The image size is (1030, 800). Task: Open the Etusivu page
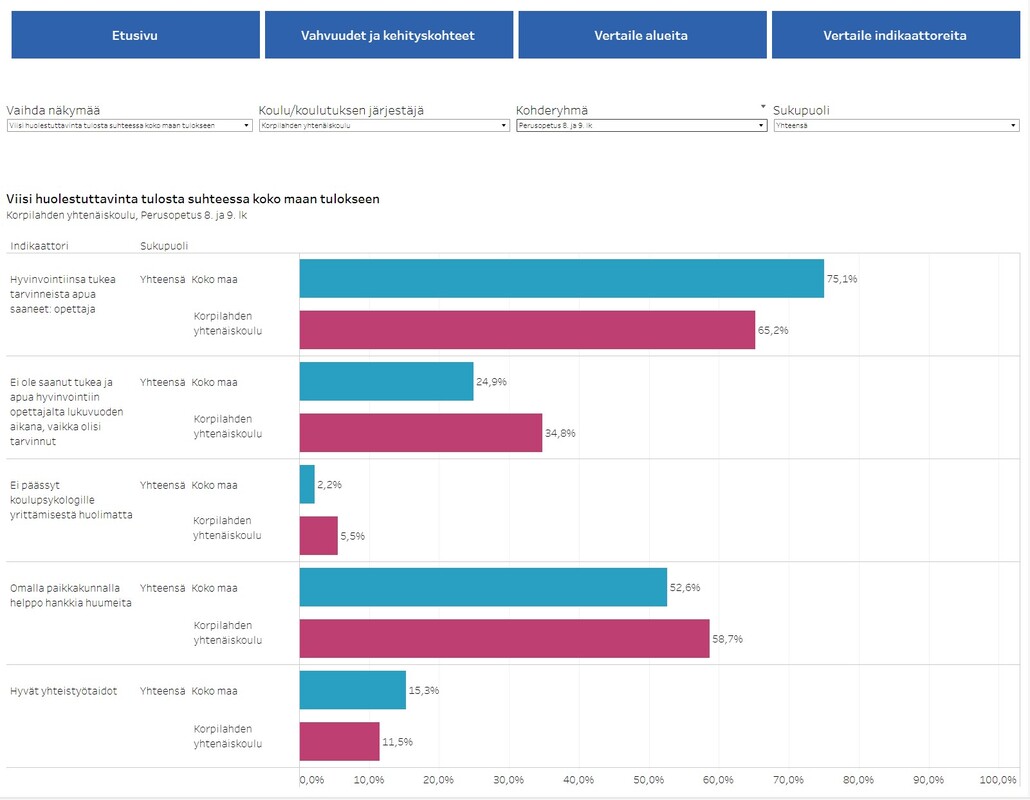(134, 35)
